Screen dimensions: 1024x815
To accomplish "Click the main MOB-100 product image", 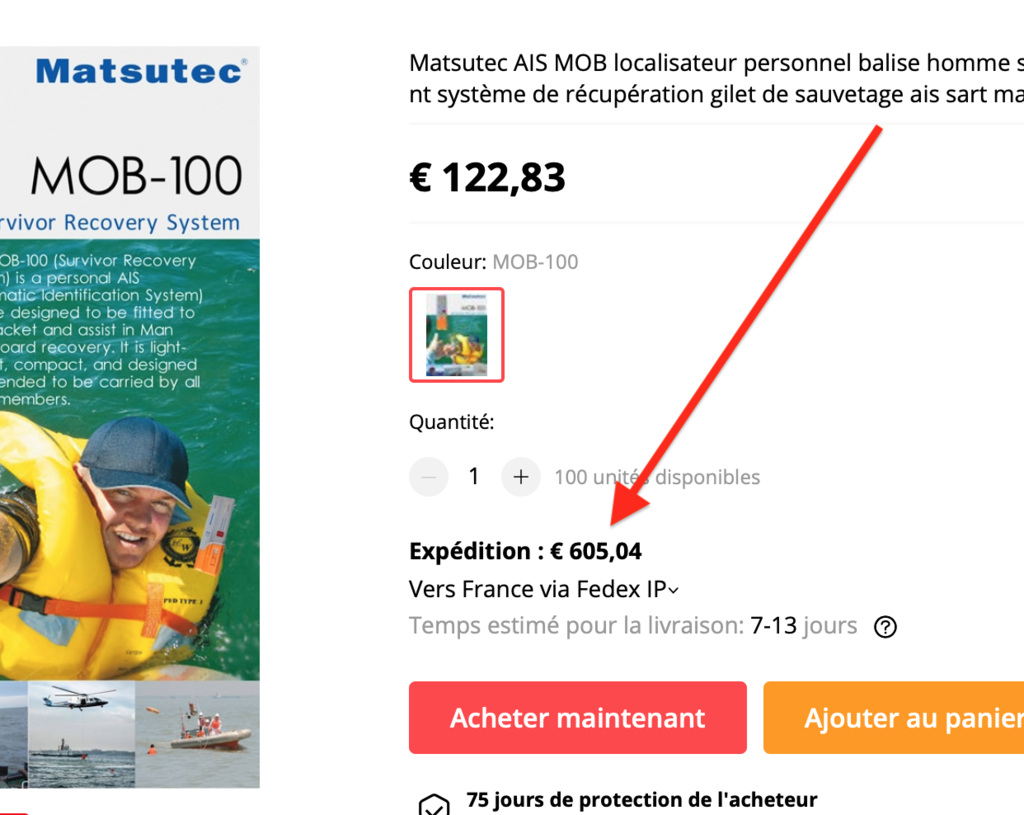I will coord(130,417).
